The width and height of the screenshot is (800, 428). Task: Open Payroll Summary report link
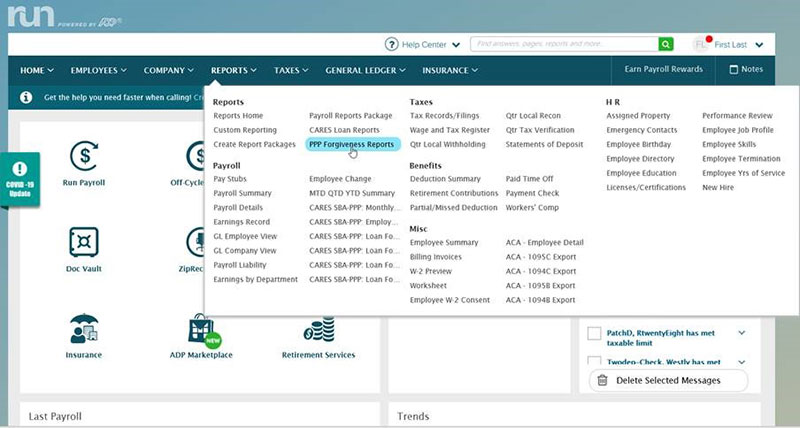[x=242, y=193]
